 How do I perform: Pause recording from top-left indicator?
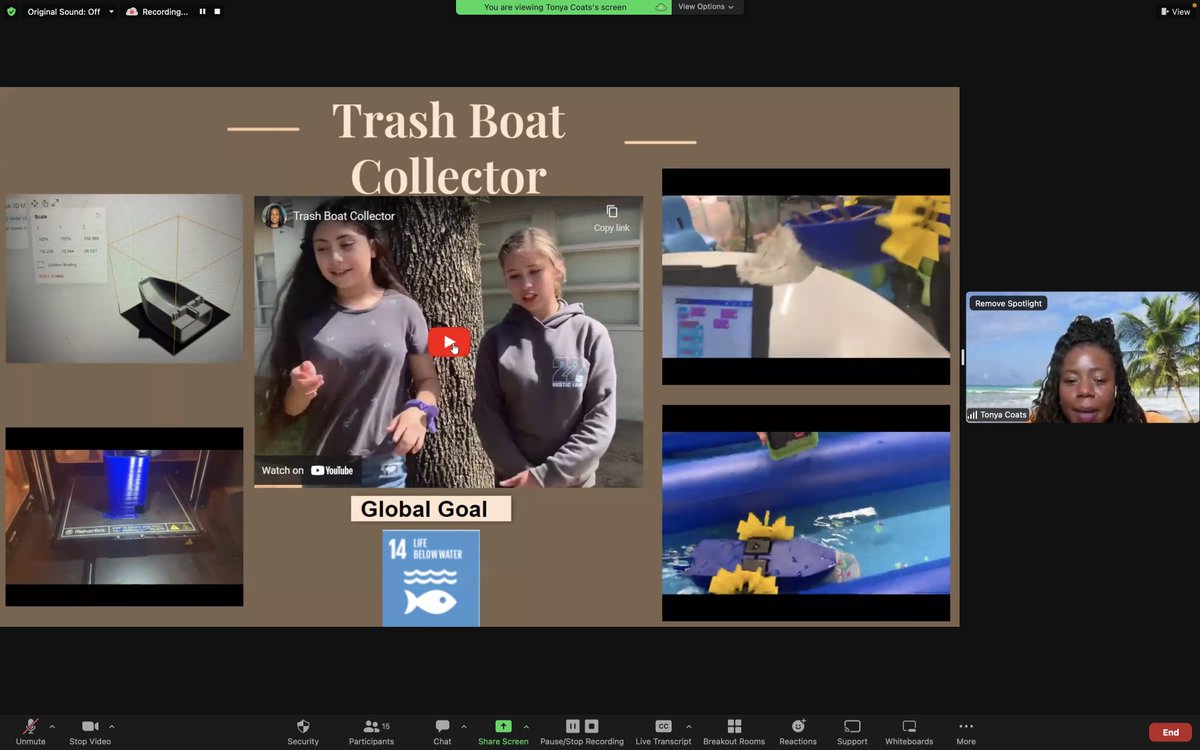tap(203, 12)
